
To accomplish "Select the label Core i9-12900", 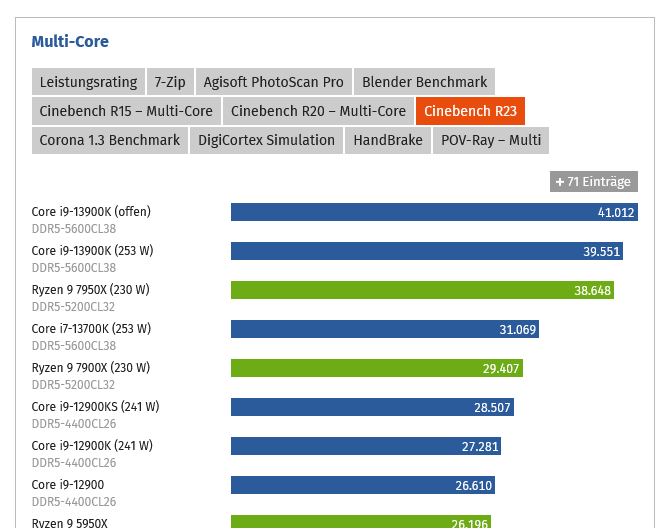I will click(68, 485).
